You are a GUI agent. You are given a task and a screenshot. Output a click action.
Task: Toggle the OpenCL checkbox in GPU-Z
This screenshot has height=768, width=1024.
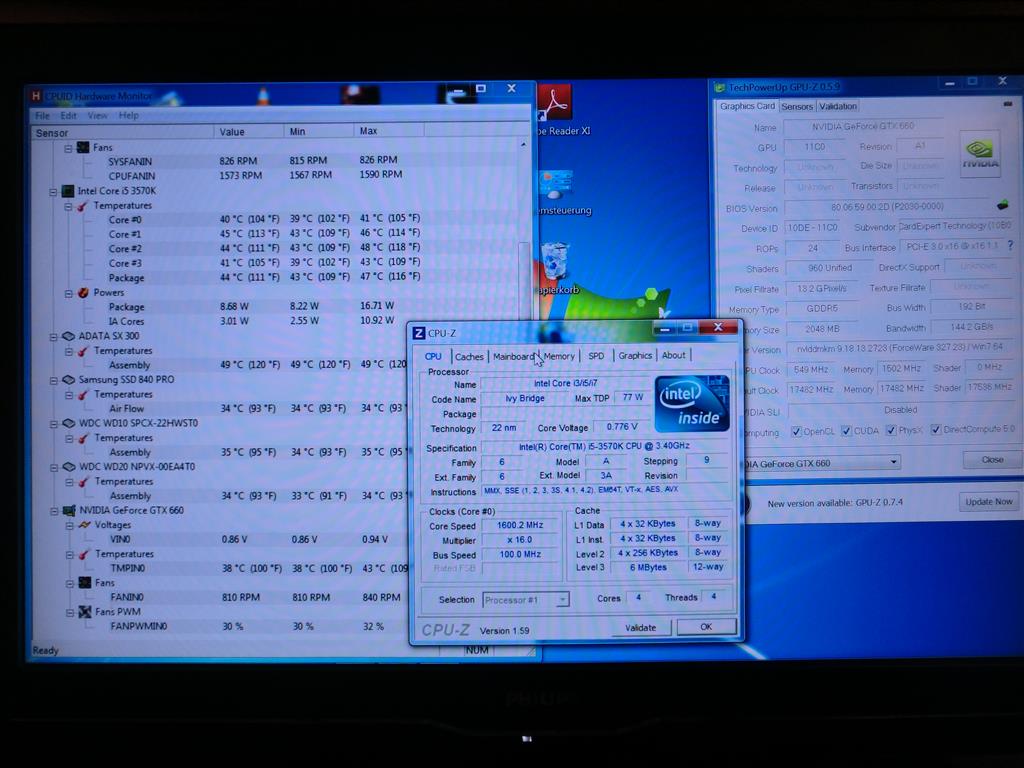tap(796, 431)
